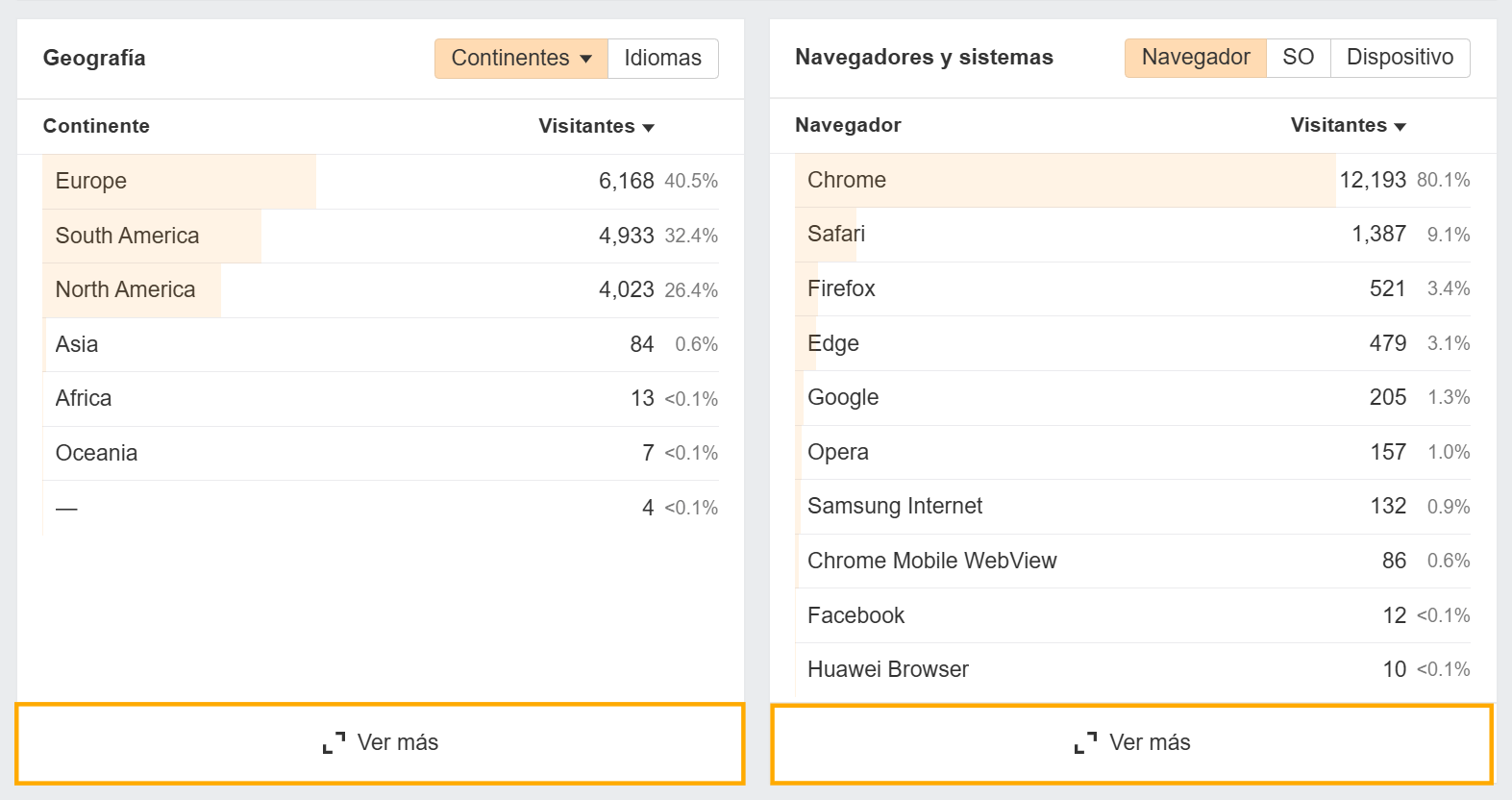
Task: Click the Continente column header
Action: pyautogui.click(x=96, y=127)
